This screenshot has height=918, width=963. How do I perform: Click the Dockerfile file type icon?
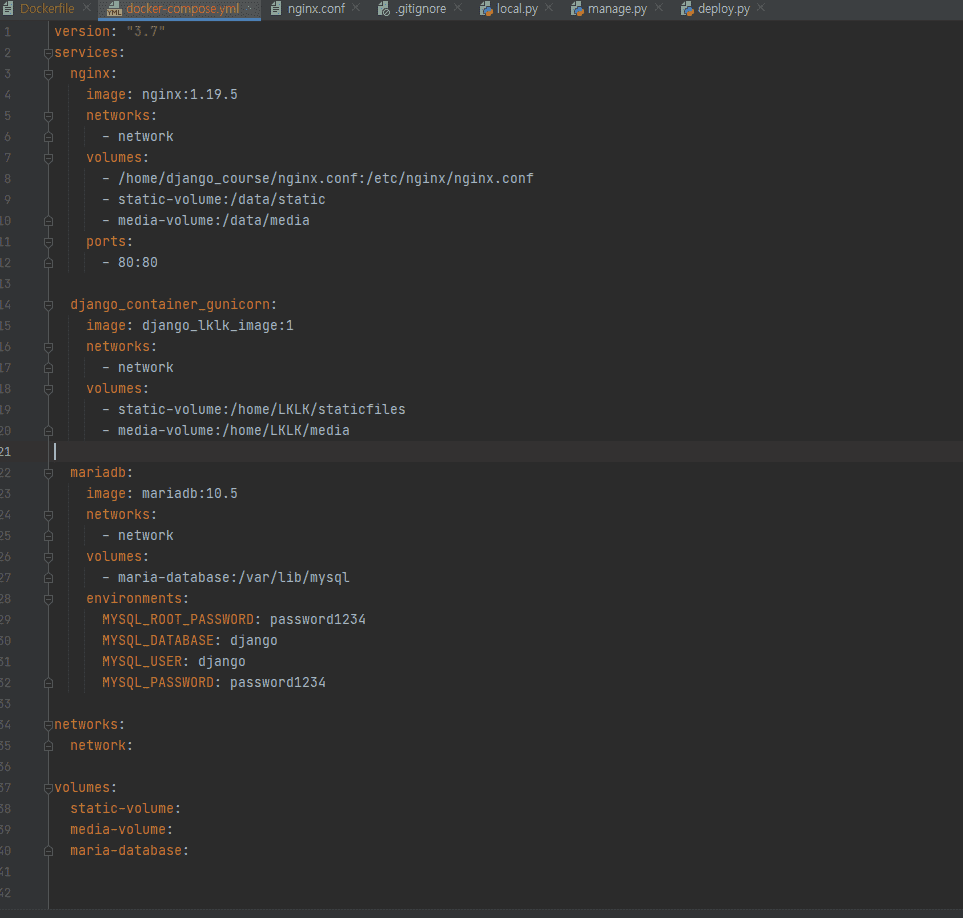(8, 9)
